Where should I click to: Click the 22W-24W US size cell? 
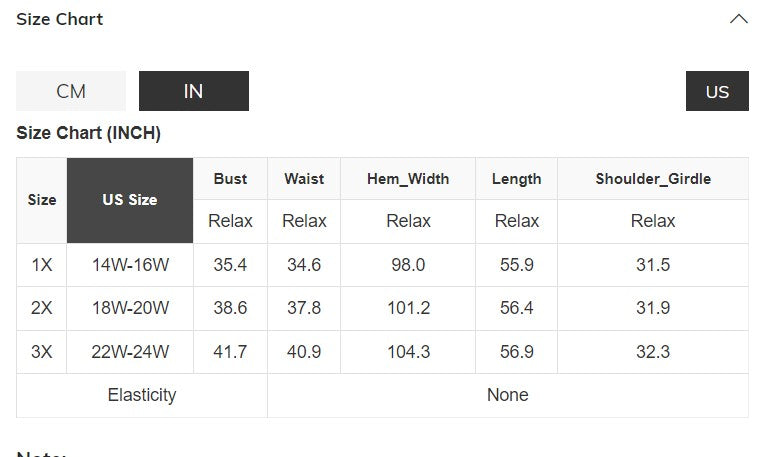tap(130, 352)
